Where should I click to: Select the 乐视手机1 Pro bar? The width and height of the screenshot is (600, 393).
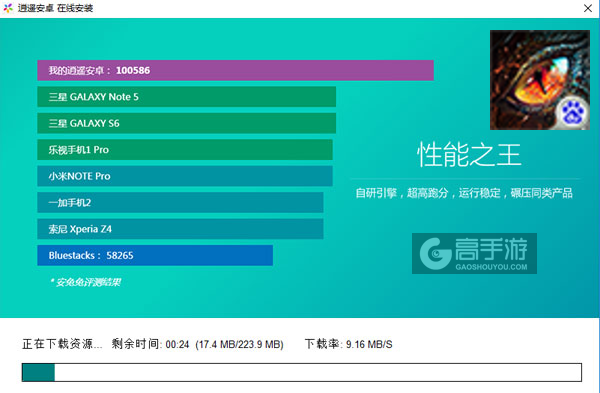point(185,150)
